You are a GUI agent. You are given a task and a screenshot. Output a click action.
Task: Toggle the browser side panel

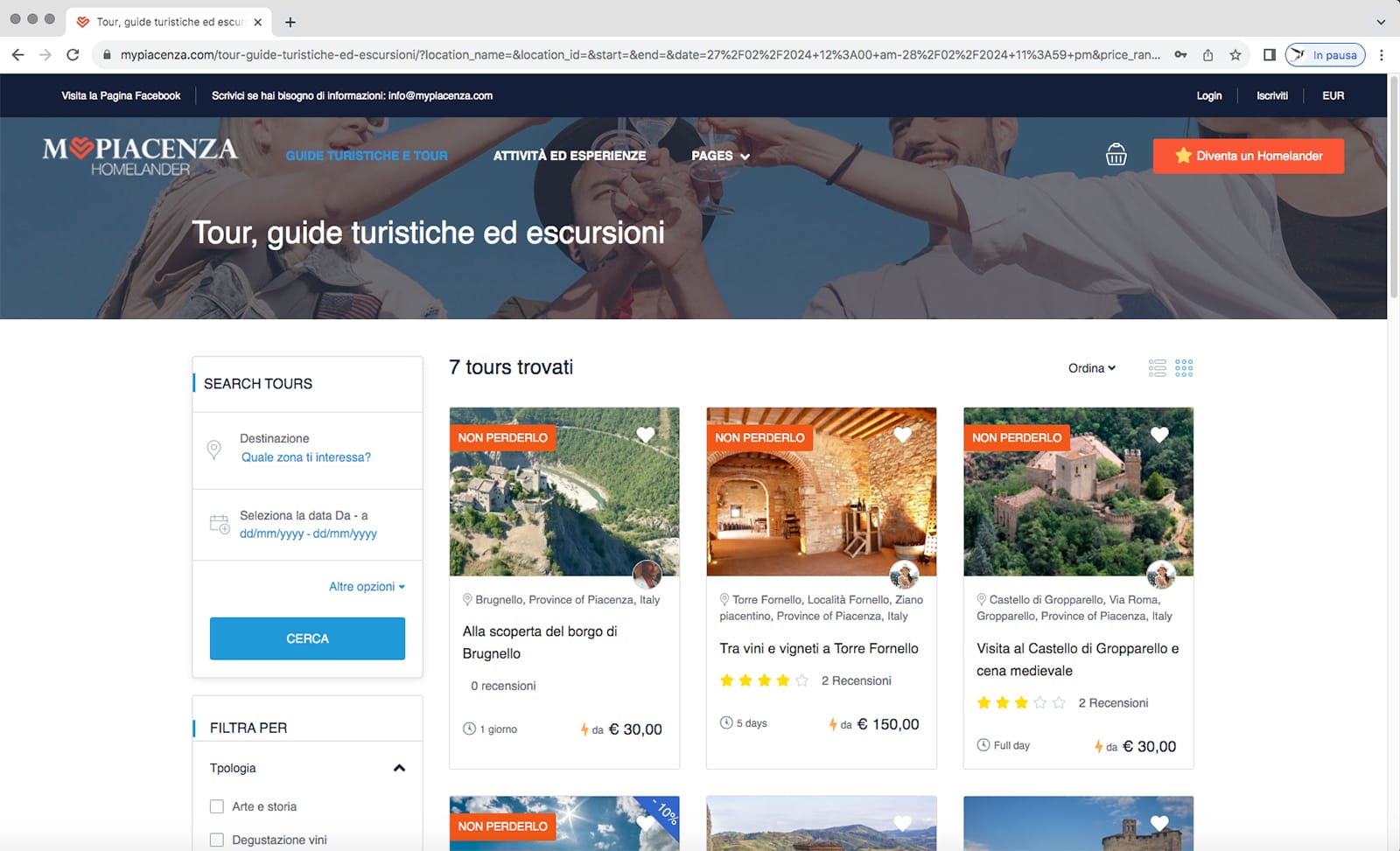(1270, 54)
